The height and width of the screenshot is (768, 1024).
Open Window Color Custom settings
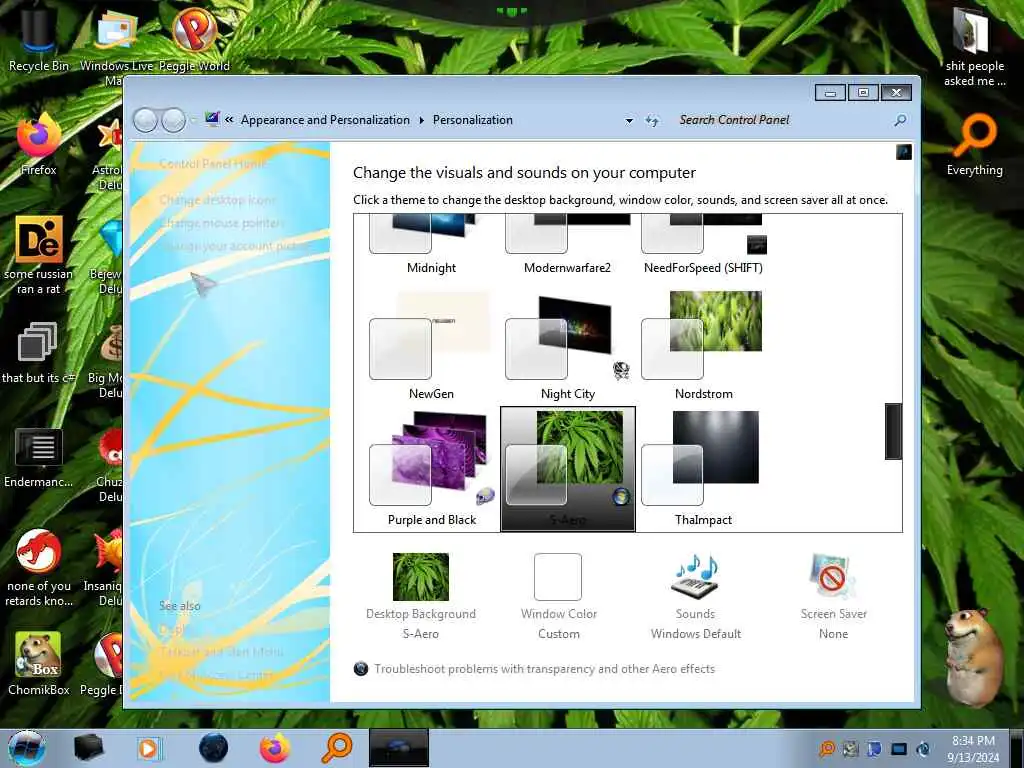558,596
